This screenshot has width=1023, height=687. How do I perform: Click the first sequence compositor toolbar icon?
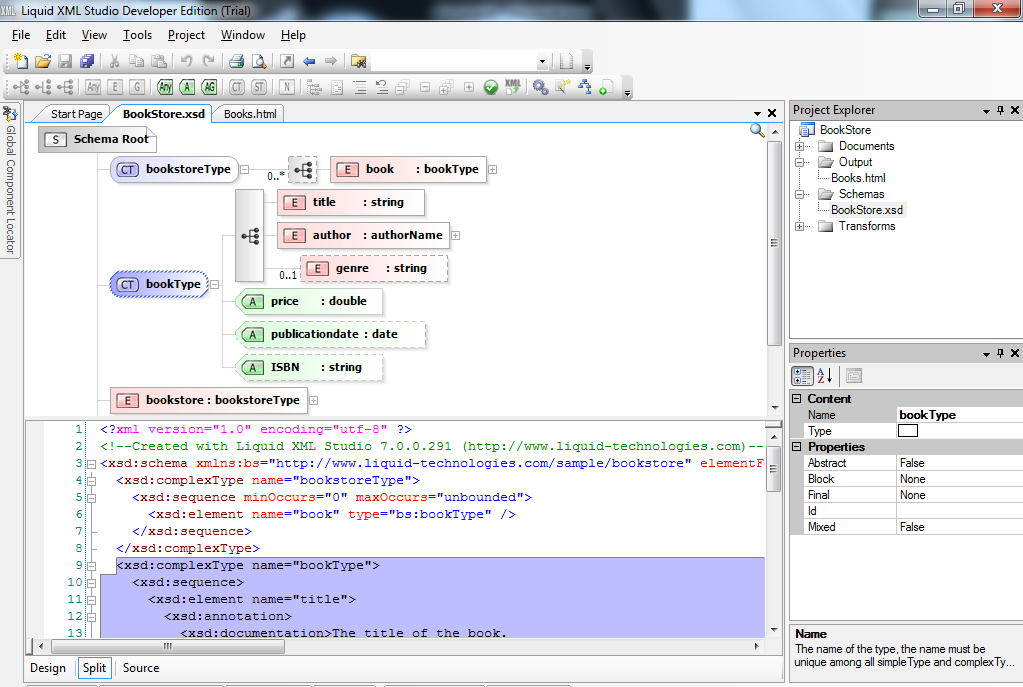pyautogui.click(x=21, y=87)
